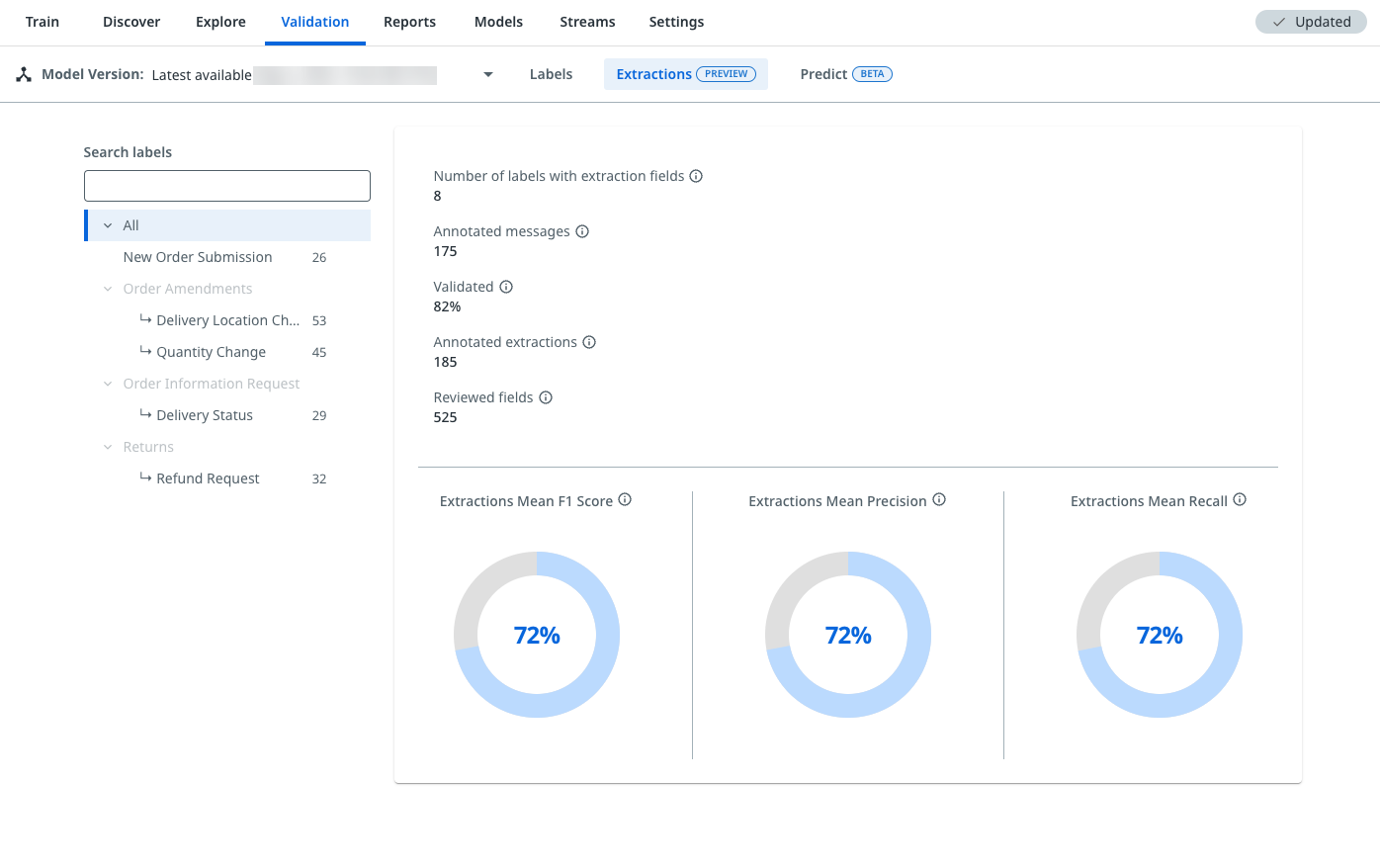Click the model version icon beside Model Version
This screenshot has width=1380, height=868.
(x=22, y=73)
